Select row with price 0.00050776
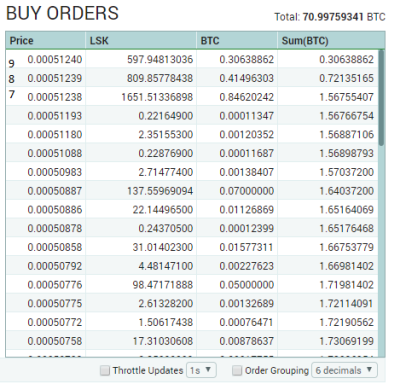This screenshot has height=390, width=400. 192,285
